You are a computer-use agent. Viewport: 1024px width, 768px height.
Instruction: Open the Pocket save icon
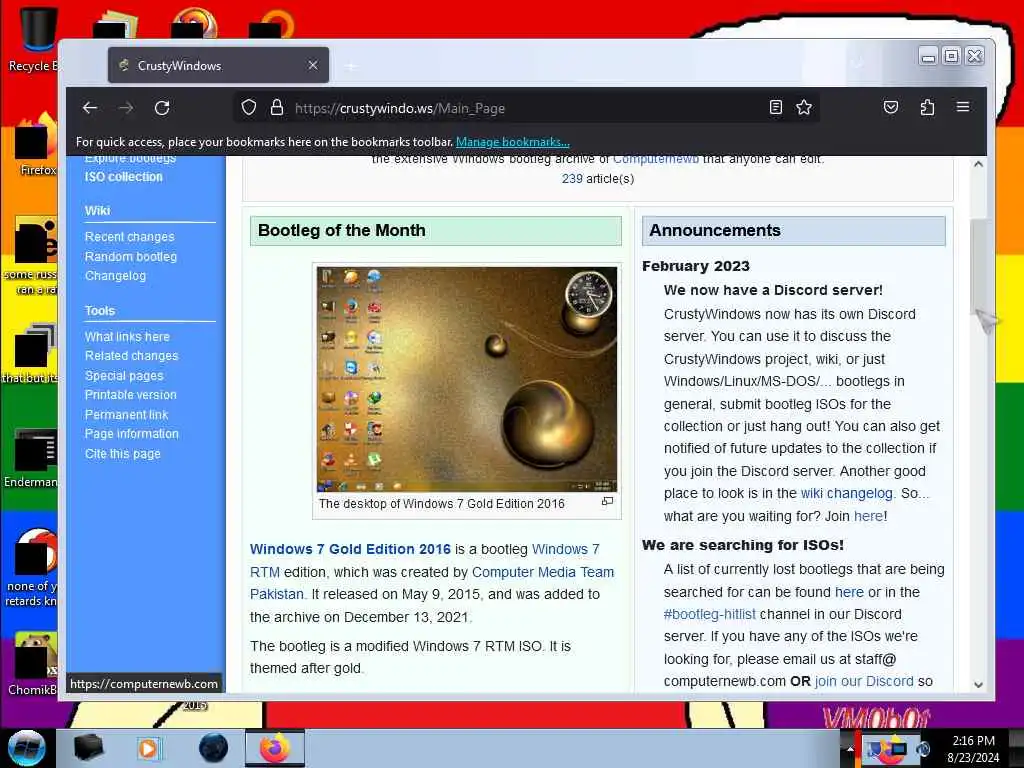[x=891, y=107]
